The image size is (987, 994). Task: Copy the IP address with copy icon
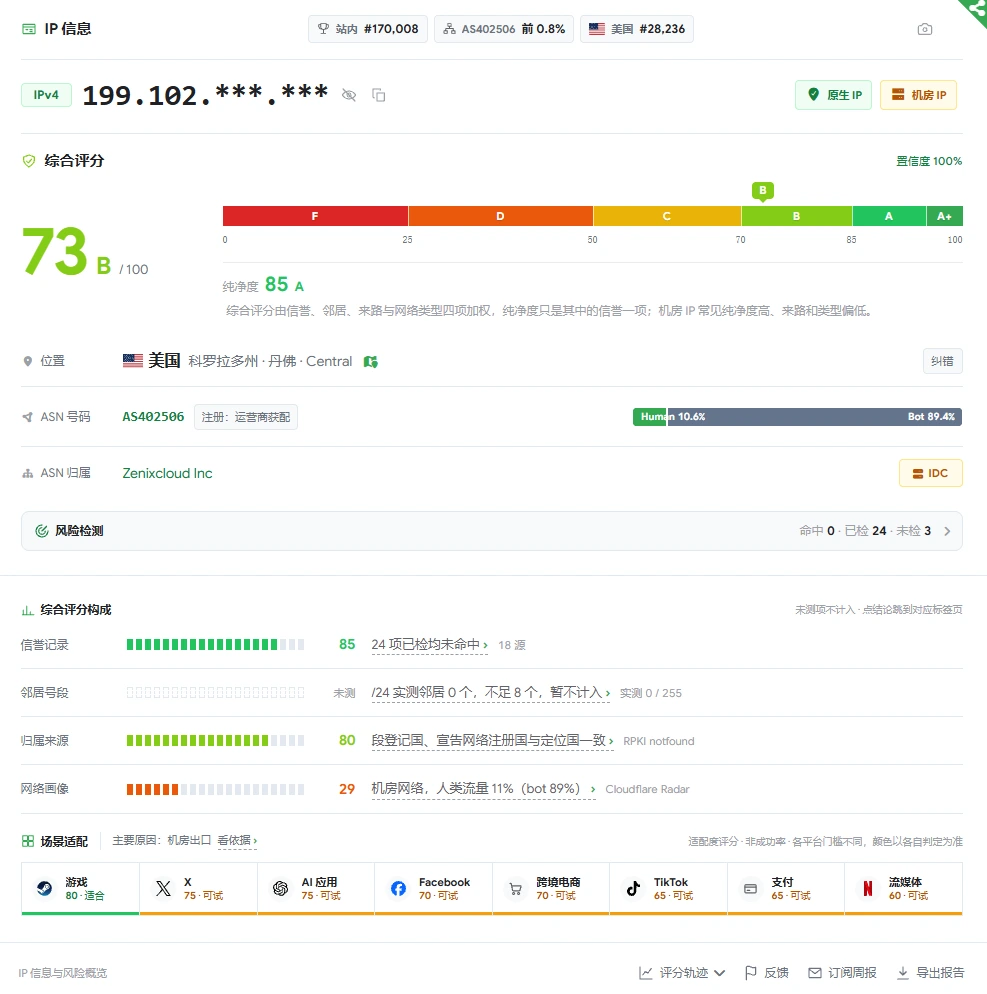click(x=378, y=95)
